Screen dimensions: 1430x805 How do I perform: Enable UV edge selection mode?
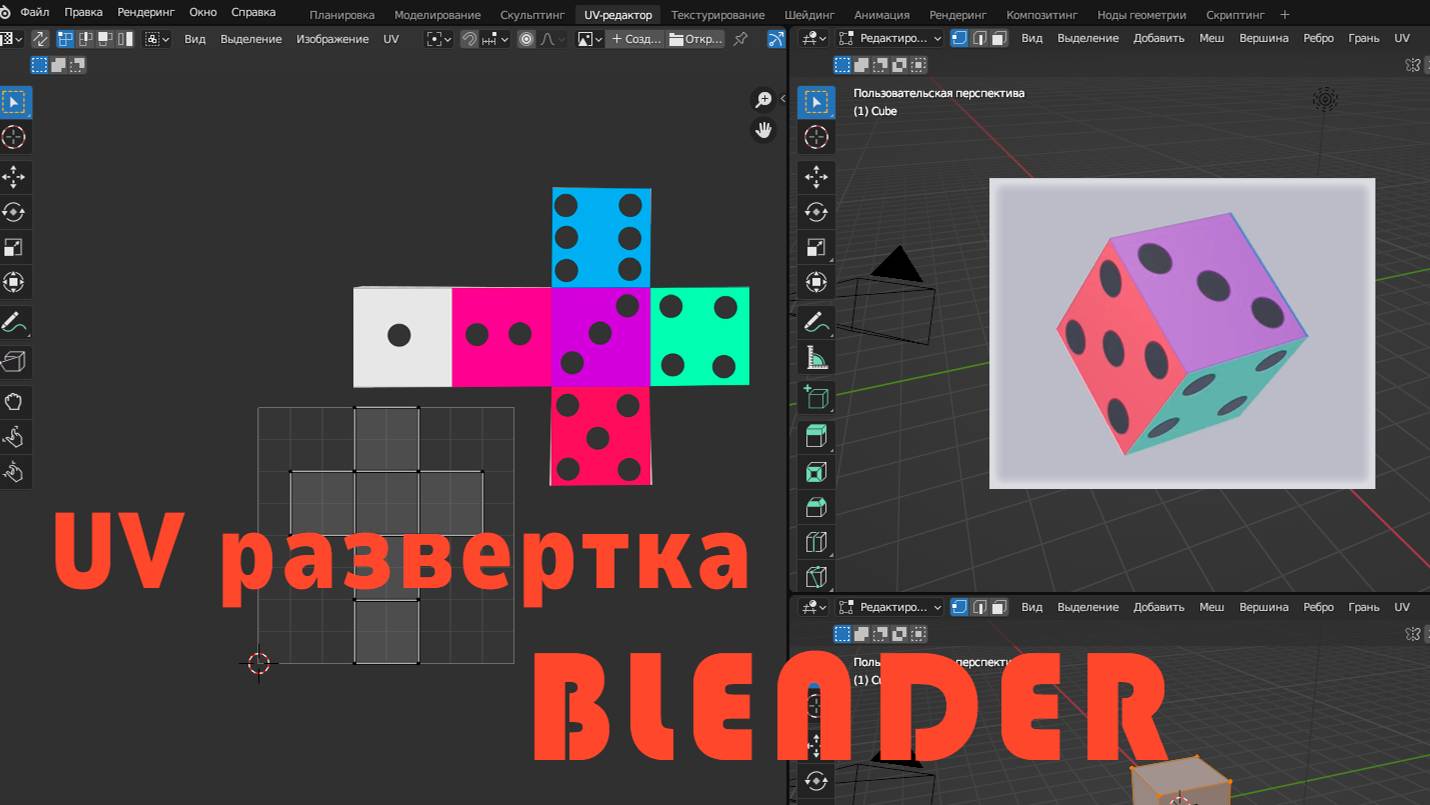click(85, 39)
